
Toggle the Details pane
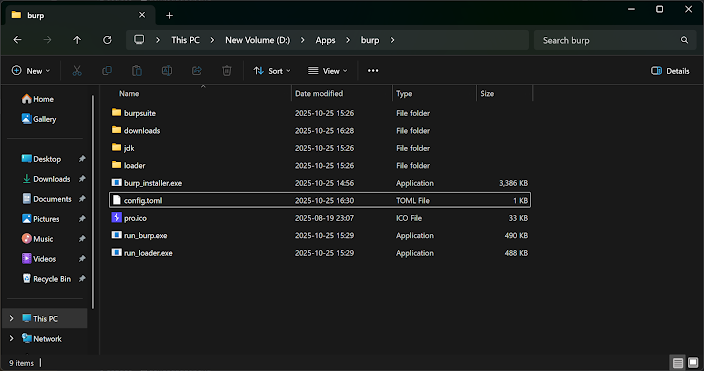(670, 71)
